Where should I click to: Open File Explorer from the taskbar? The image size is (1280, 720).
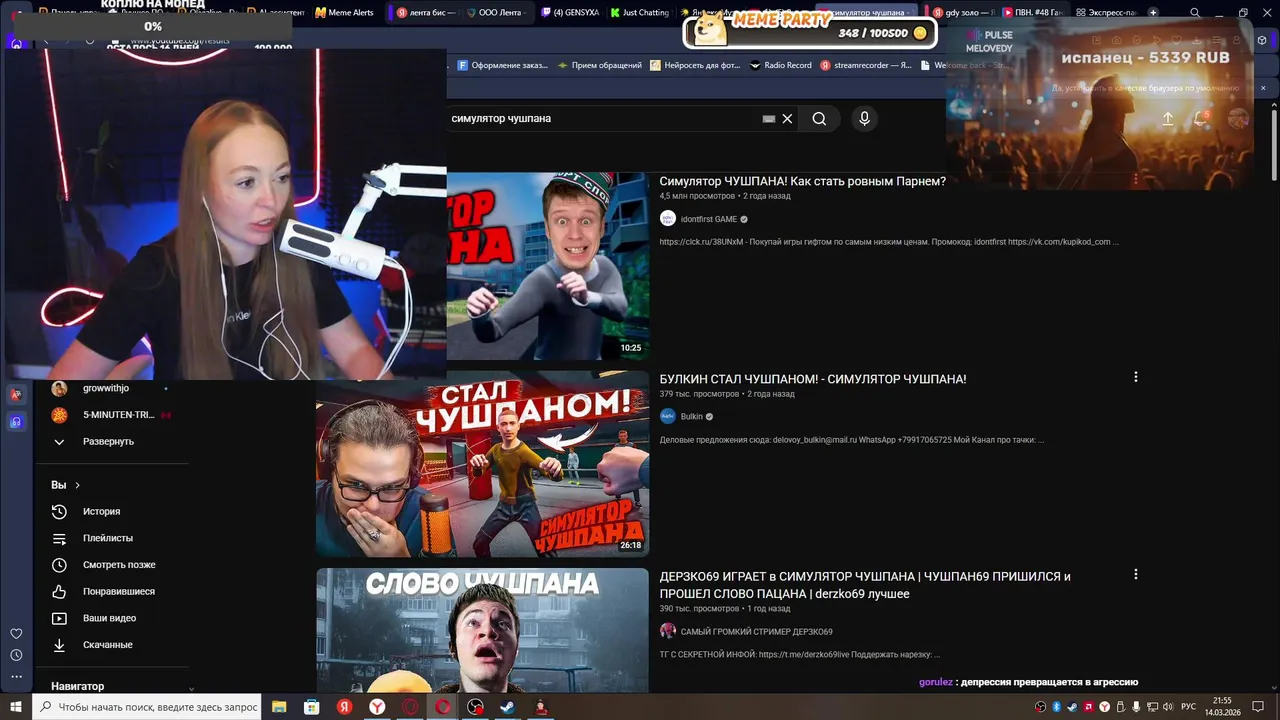[279, 707]
